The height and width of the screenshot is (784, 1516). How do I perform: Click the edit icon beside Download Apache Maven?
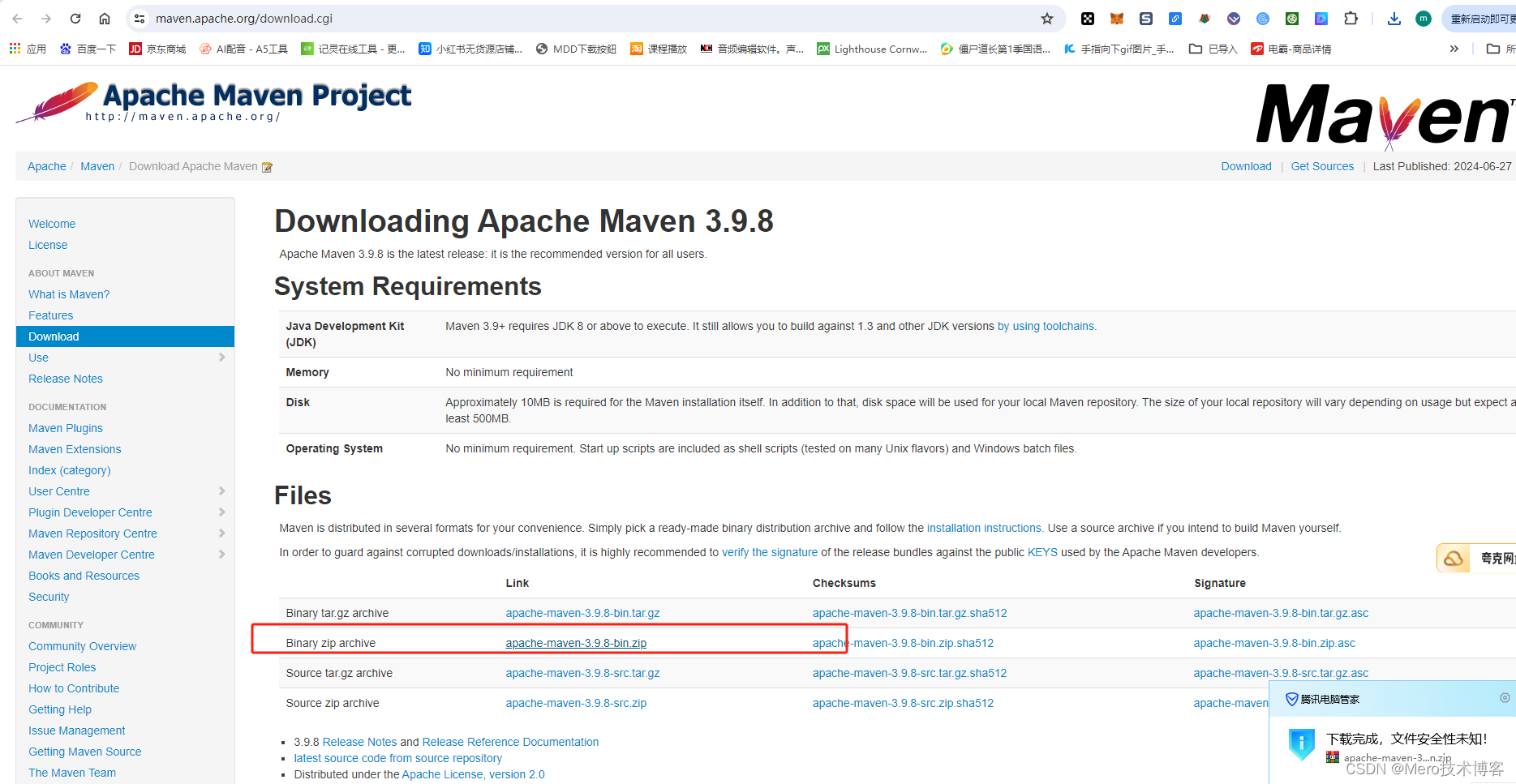pyautogui.click(x=267, y=167)
